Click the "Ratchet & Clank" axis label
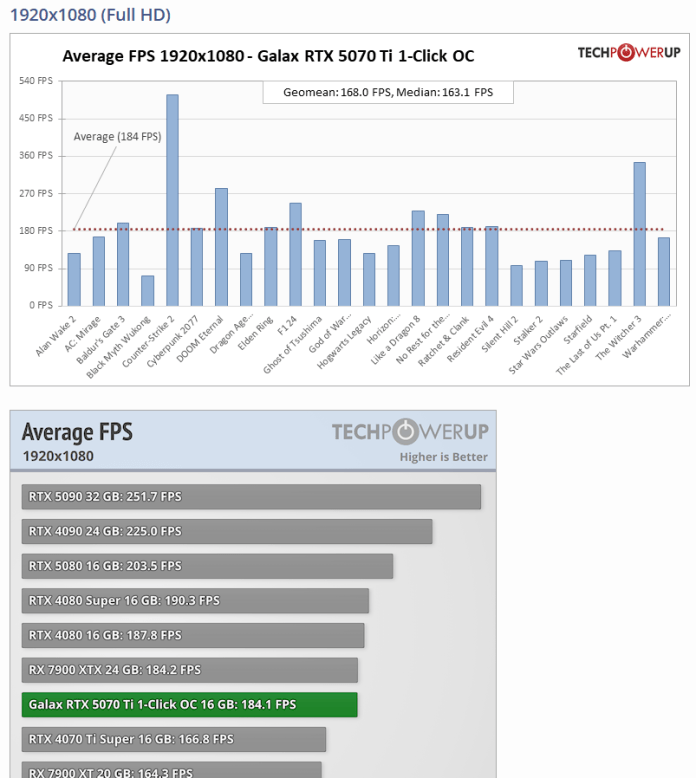The height and width of the screenshot is (778, 696). (443, 341)
